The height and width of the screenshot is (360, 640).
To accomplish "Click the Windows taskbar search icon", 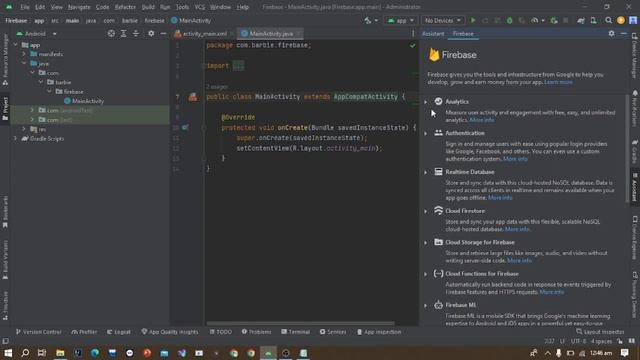I will coord(25,353).
